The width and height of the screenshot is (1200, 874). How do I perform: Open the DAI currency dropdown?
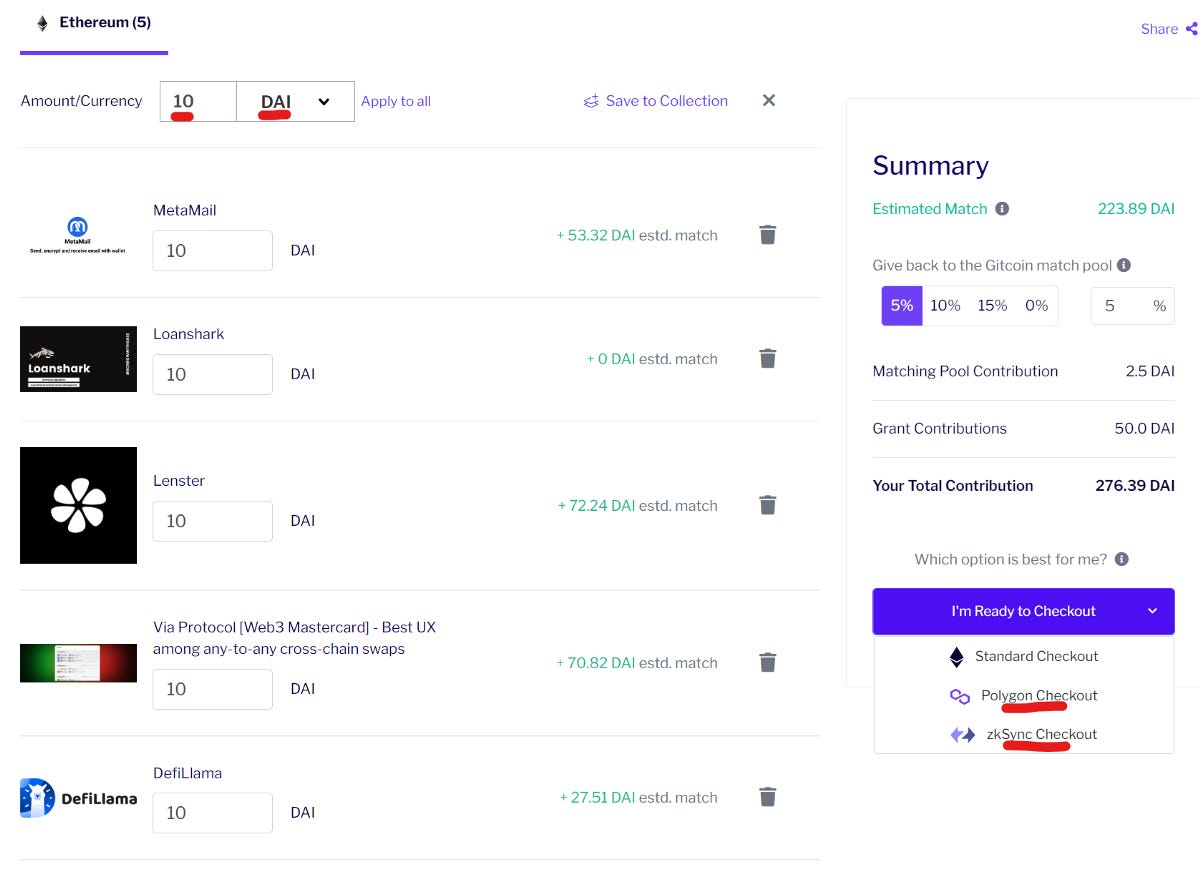[295, 101]
